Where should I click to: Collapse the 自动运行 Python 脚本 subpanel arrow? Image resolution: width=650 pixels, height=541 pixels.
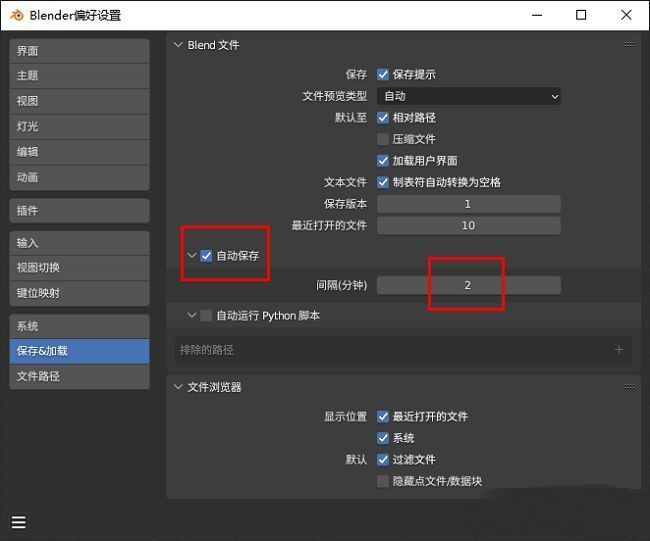192,315
